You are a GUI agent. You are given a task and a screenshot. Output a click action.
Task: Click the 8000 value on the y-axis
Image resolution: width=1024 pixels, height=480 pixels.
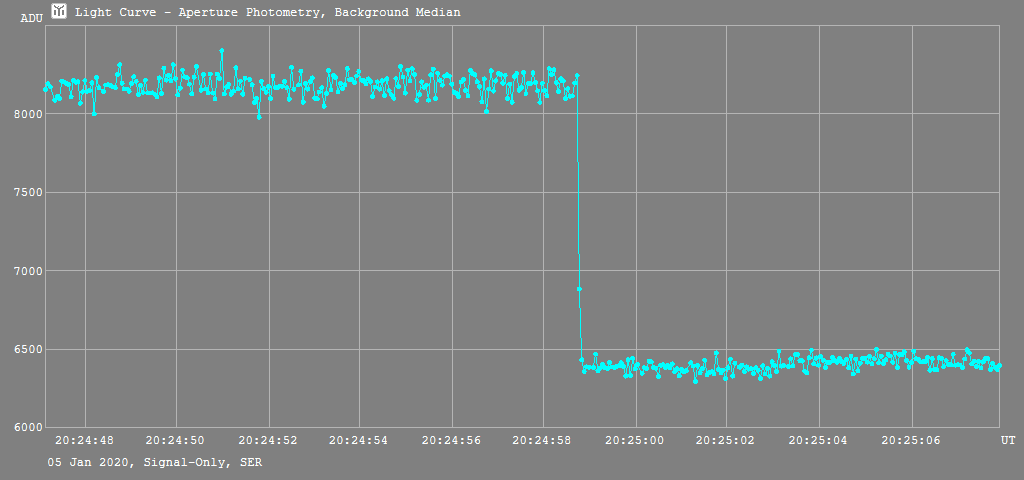coord(27,114)
